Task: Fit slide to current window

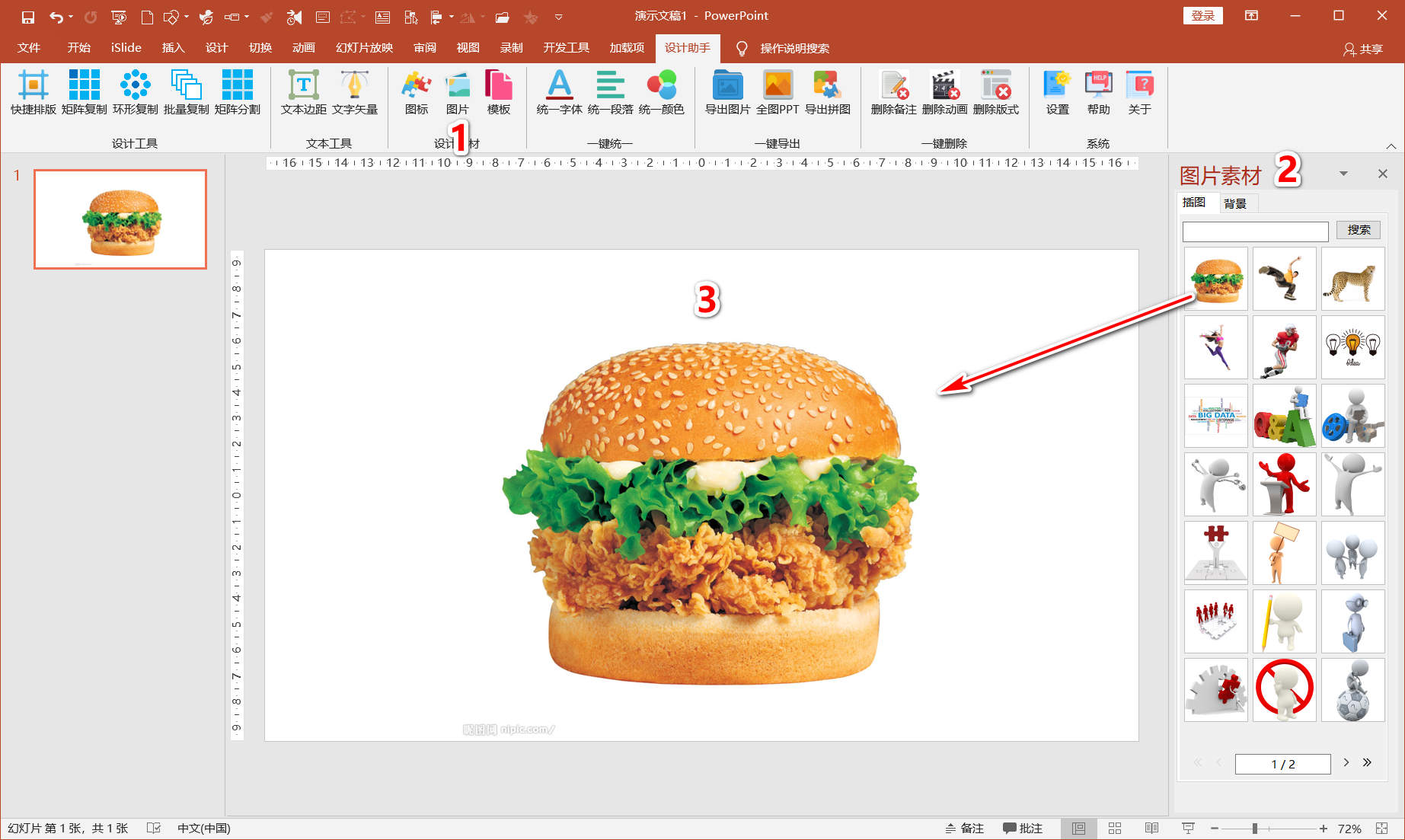Action: (x=1382, y=829)
